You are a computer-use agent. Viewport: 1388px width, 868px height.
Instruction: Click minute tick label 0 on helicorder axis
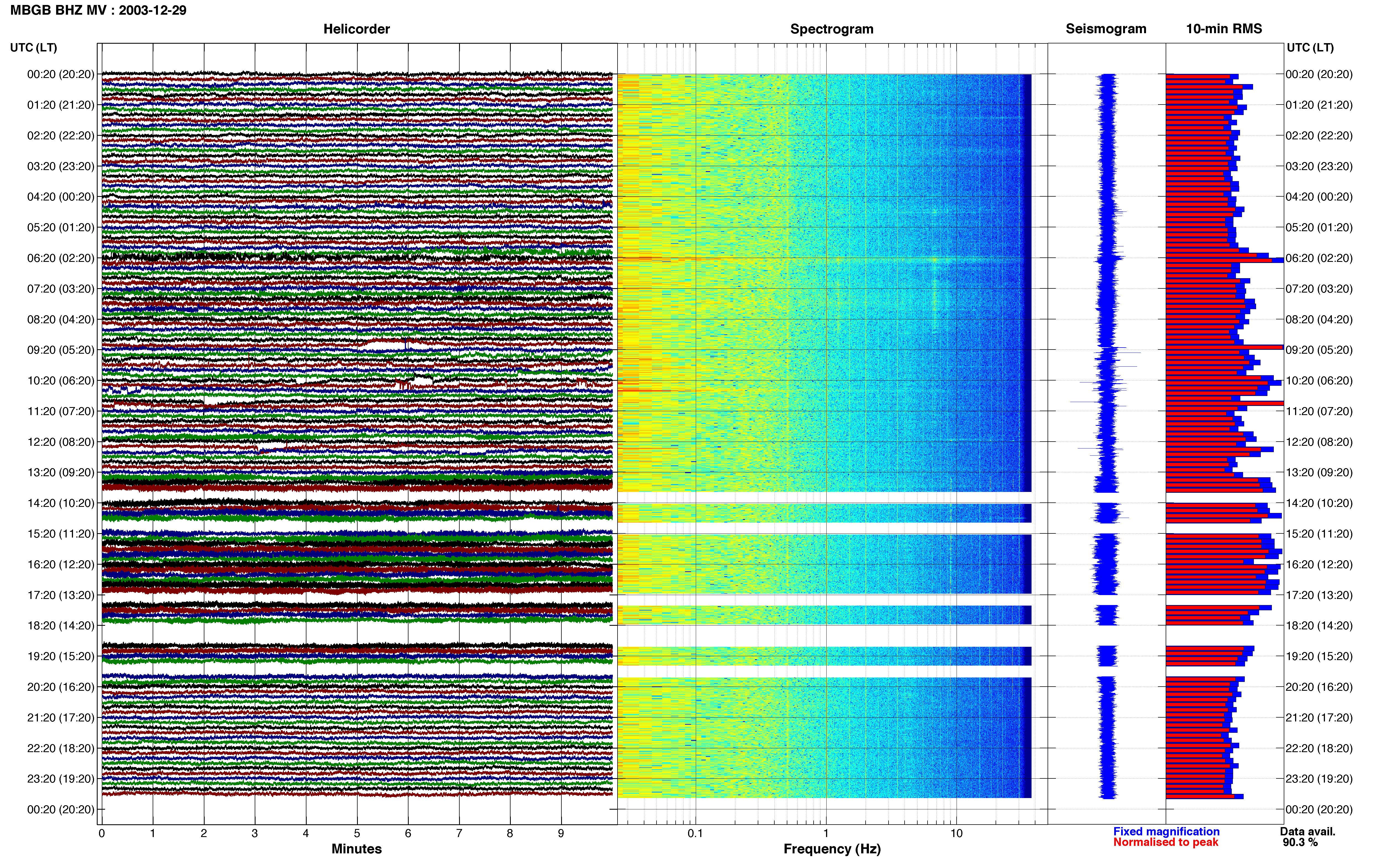click(x=101, y=833)
